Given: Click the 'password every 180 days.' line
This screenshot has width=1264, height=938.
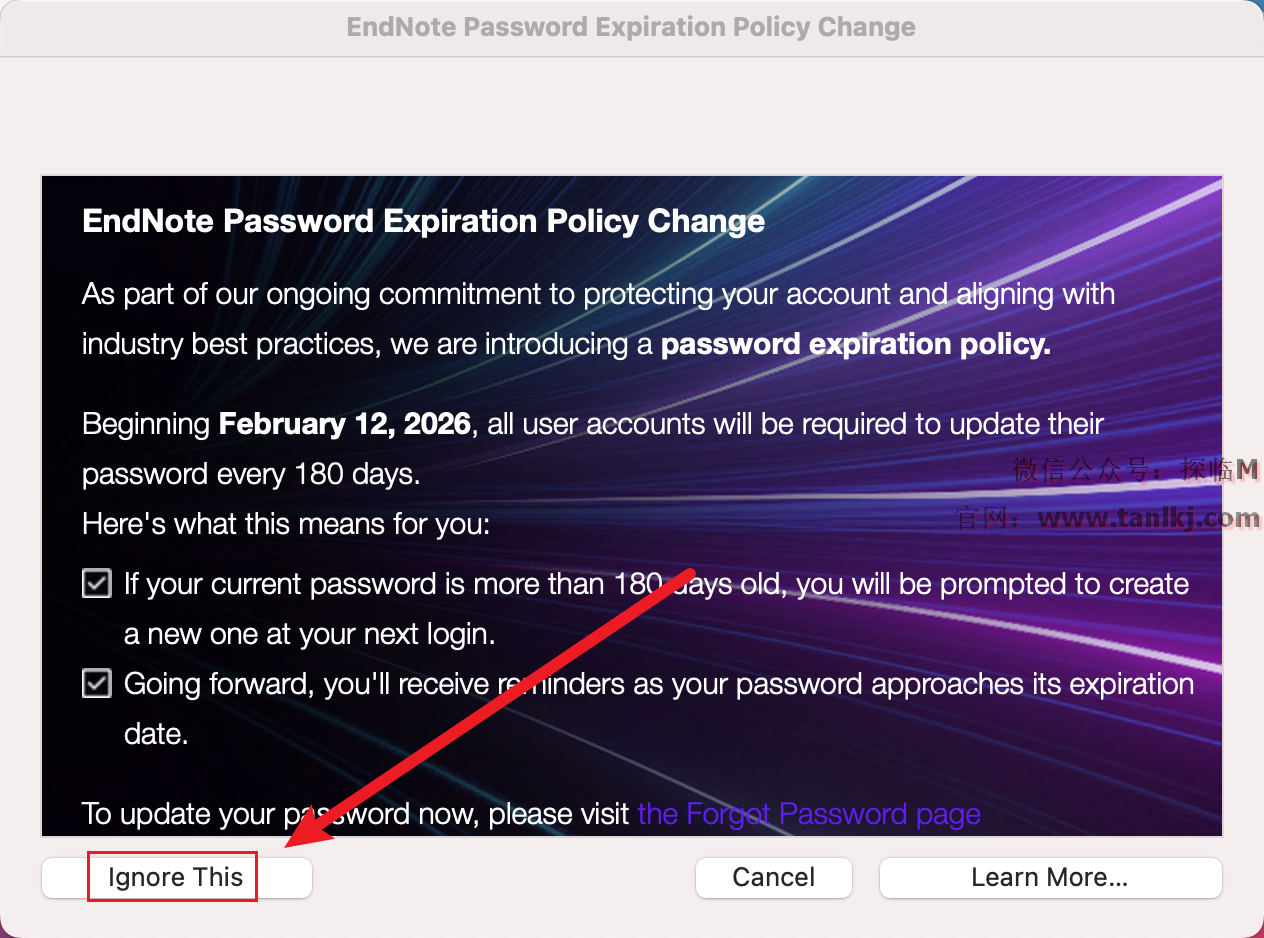Looking at the screenshot, I should click(x=251, y=474).
